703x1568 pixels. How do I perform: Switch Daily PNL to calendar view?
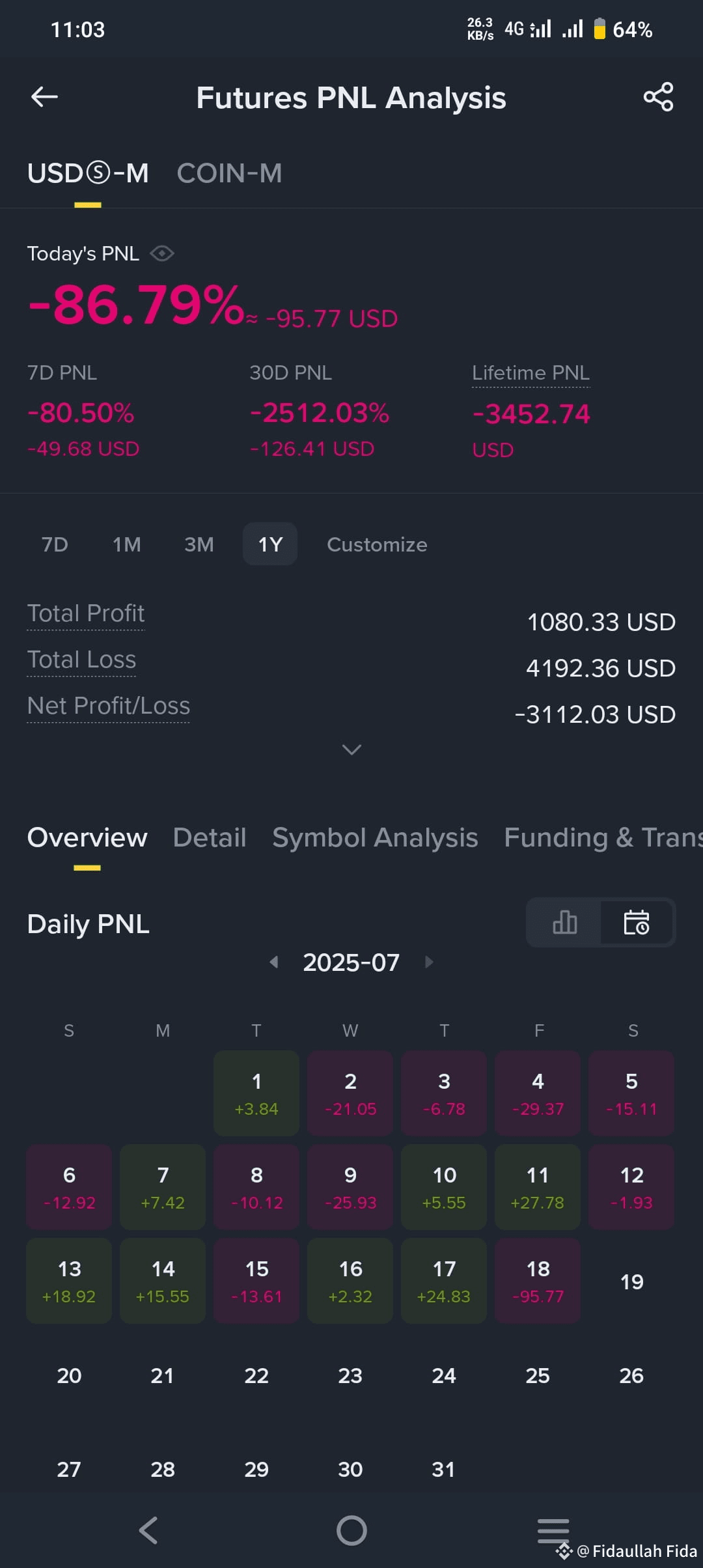636,922
